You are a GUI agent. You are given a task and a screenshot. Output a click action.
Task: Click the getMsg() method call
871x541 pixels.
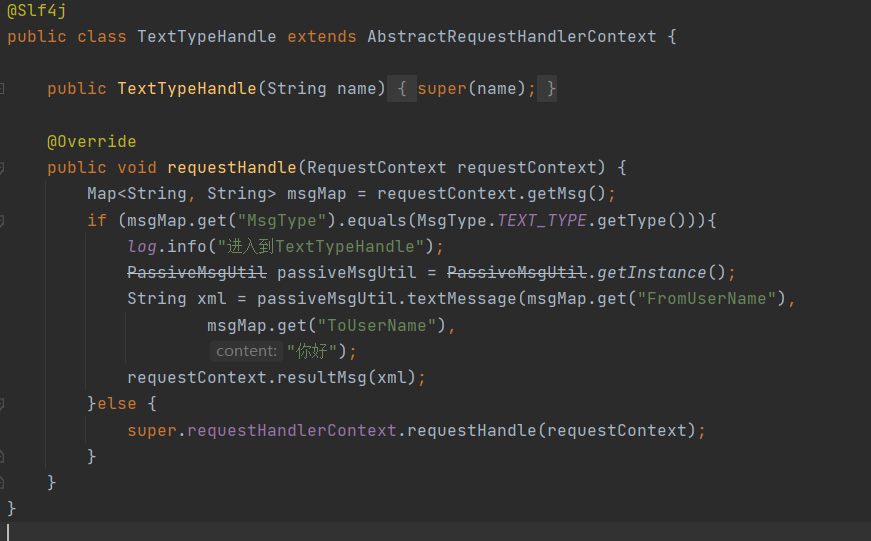pyautogui.click(x=566, y=194)
